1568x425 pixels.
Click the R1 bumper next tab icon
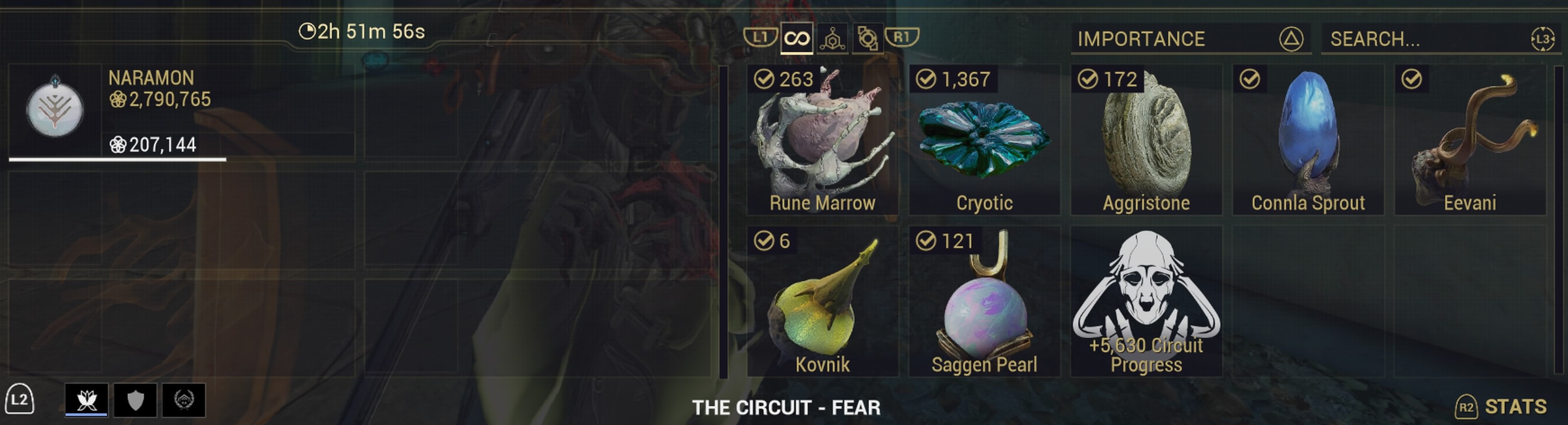[902, 37]
